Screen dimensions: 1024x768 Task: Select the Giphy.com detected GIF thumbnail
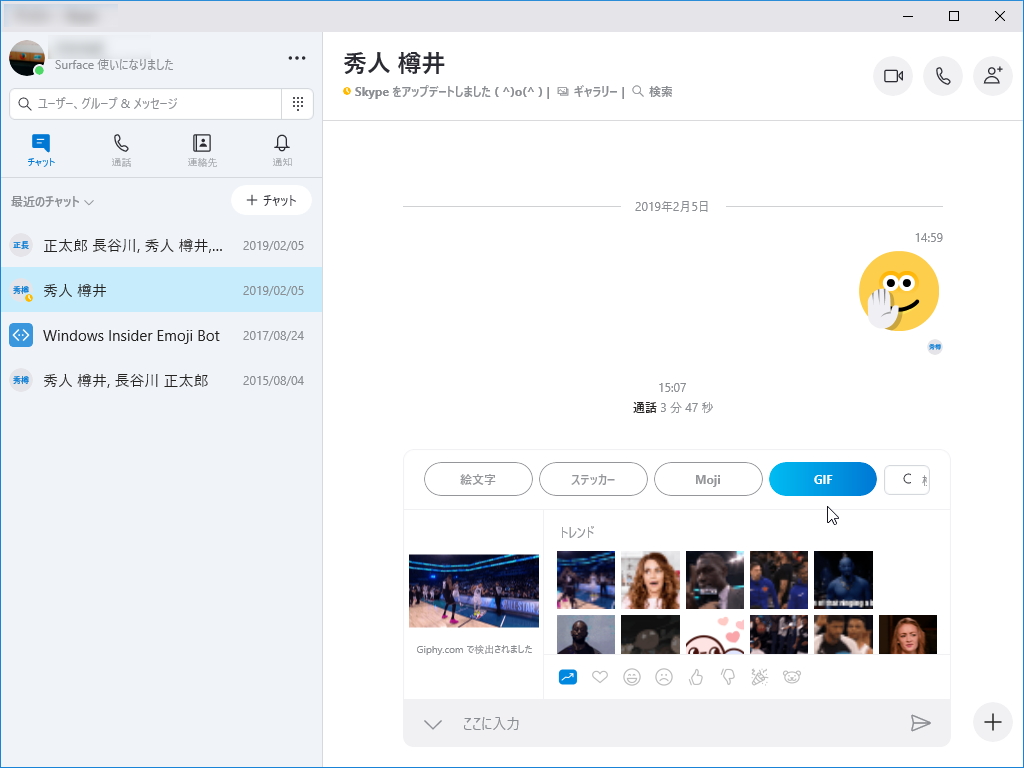pyautogui.click(x=473, y=592)
